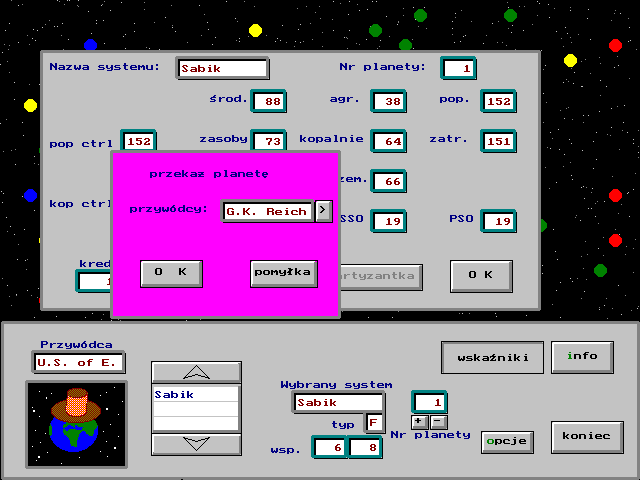Select the agr. value 38
The width and height of the screenshot is (640, 480).
pos(389,101)
